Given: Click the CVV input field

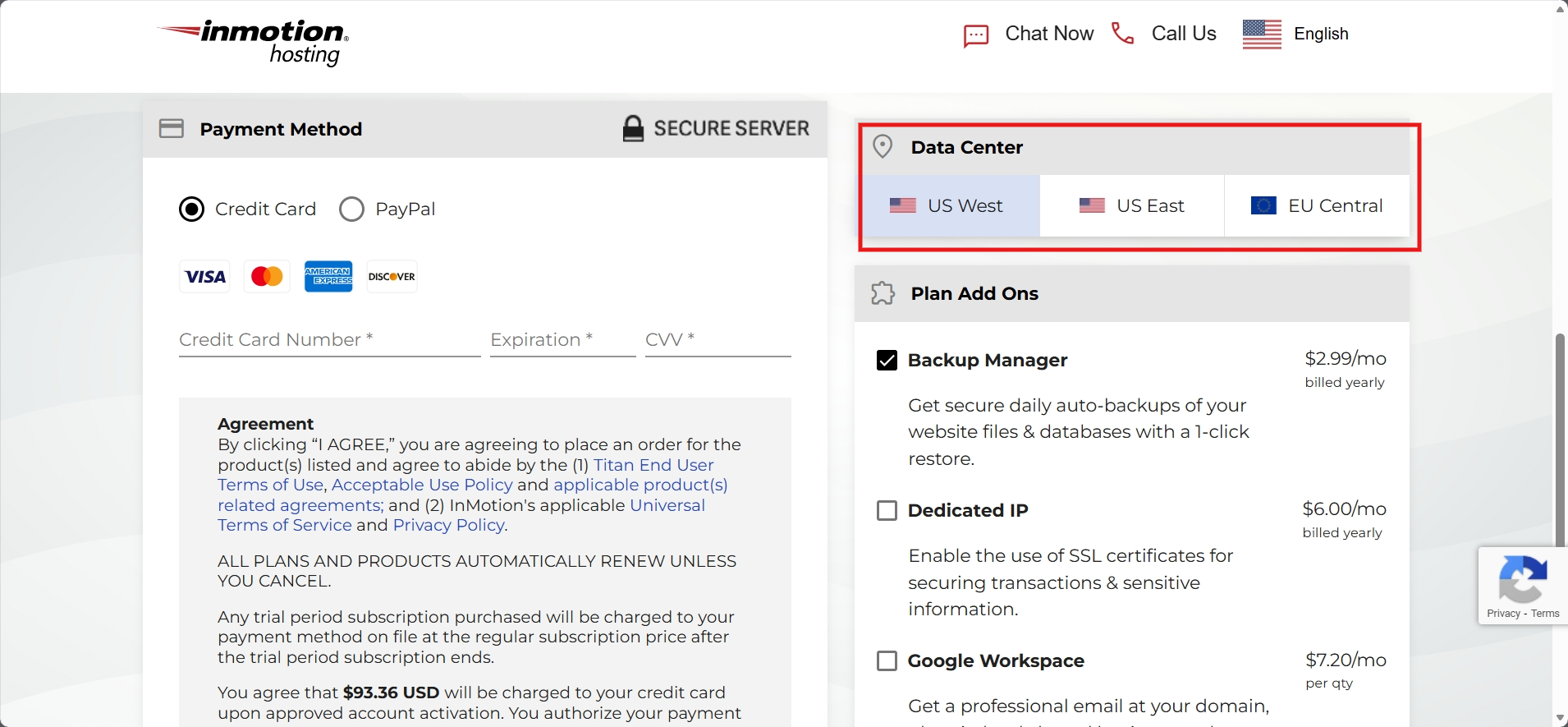Looking at the screenshot, I should (718, 340).
